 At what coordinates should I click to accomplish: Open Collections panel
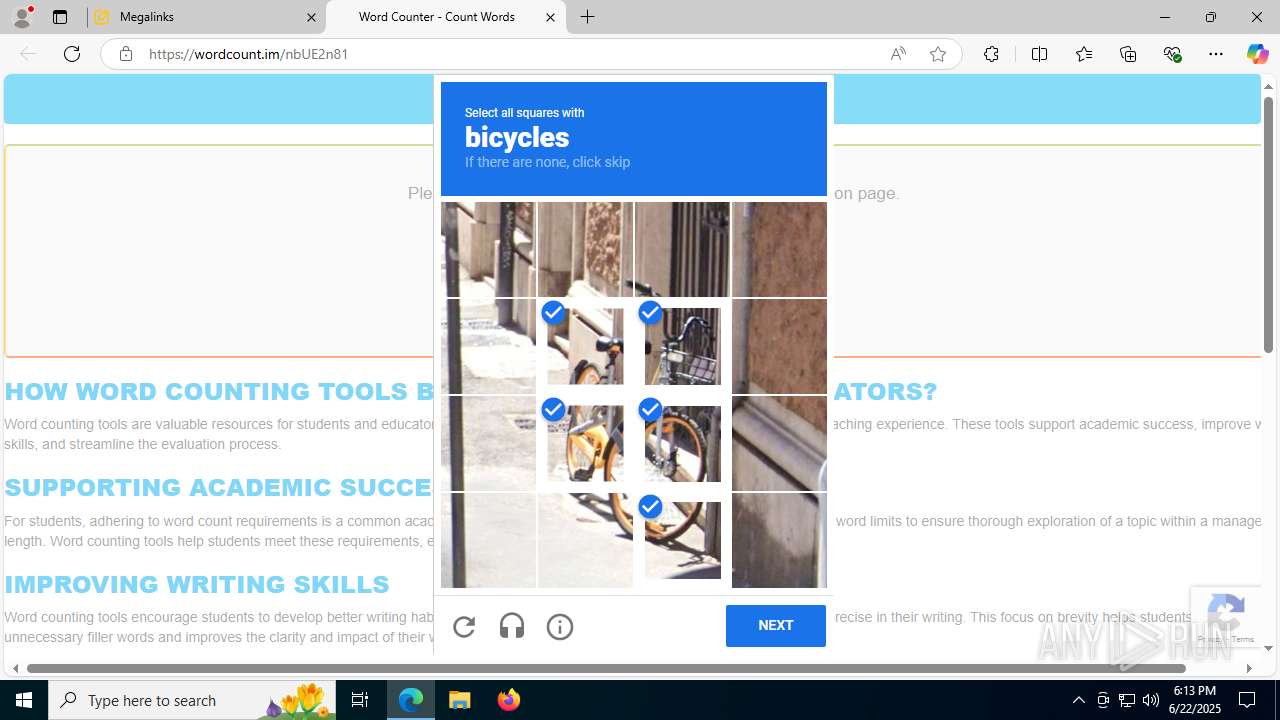(1128, 54)
